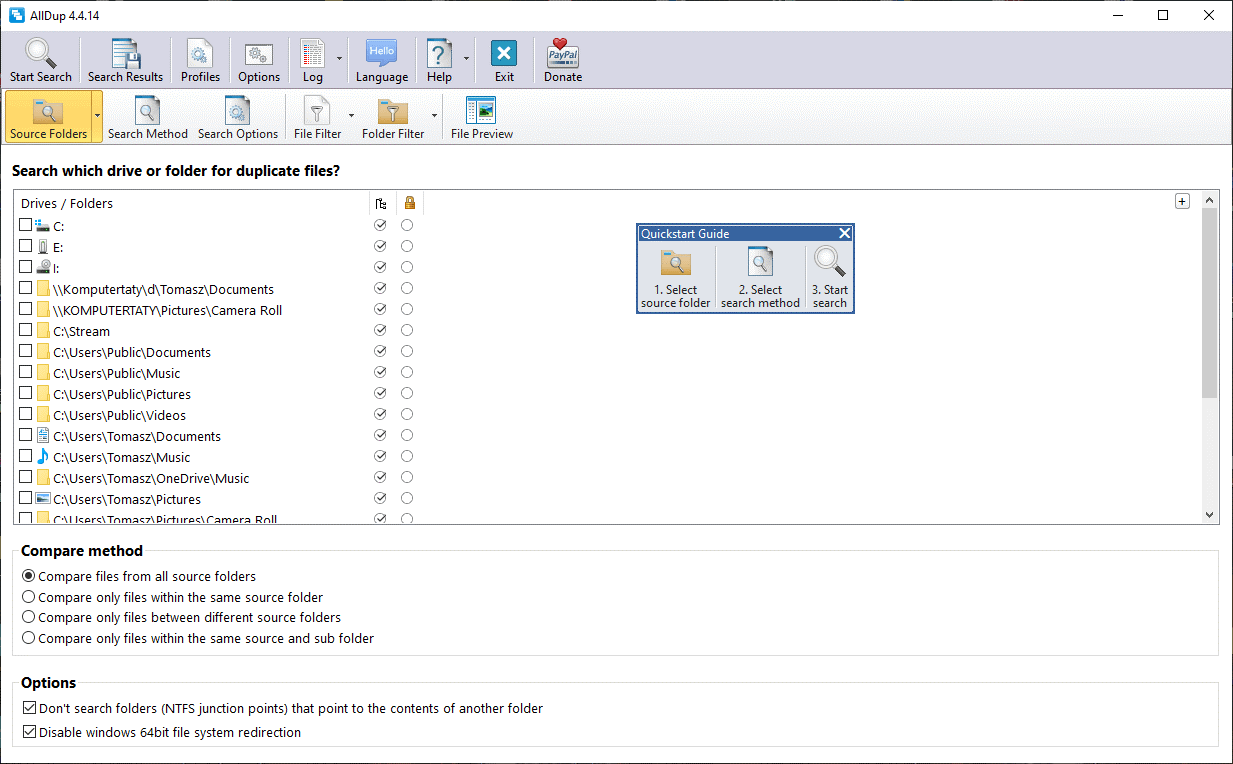Click Start search in the Quickstart Guide
1233x764 pixels.
click(829, 275)
